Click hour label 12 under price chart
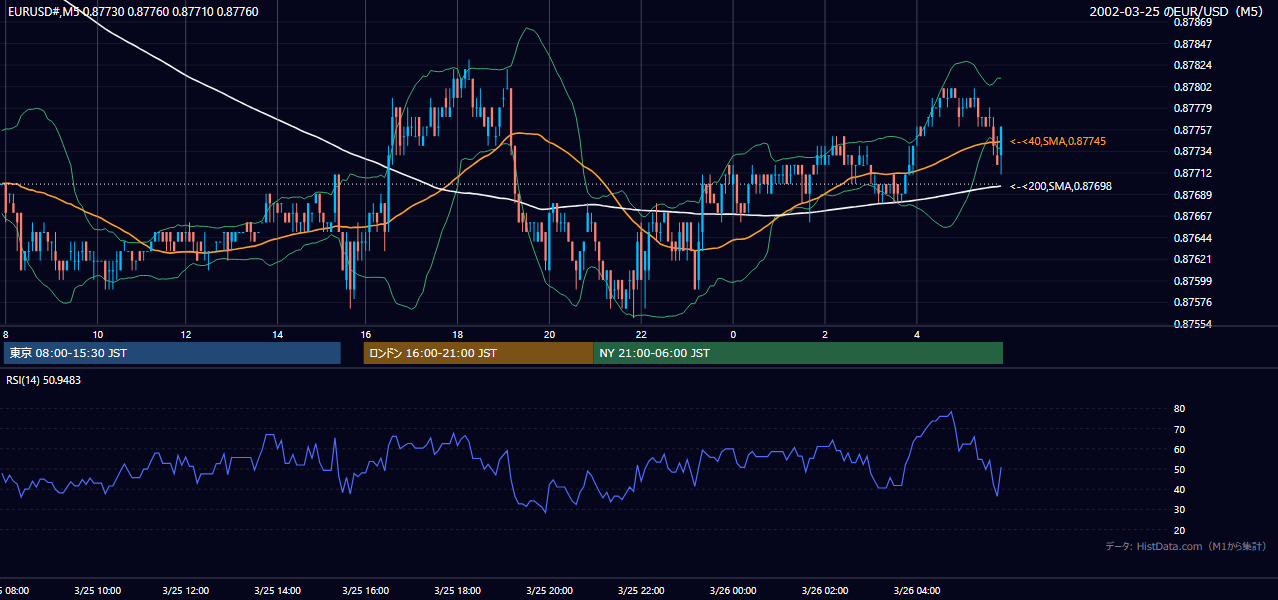The height and width of the screenshot is (600, 1278). tap(186, 334)
